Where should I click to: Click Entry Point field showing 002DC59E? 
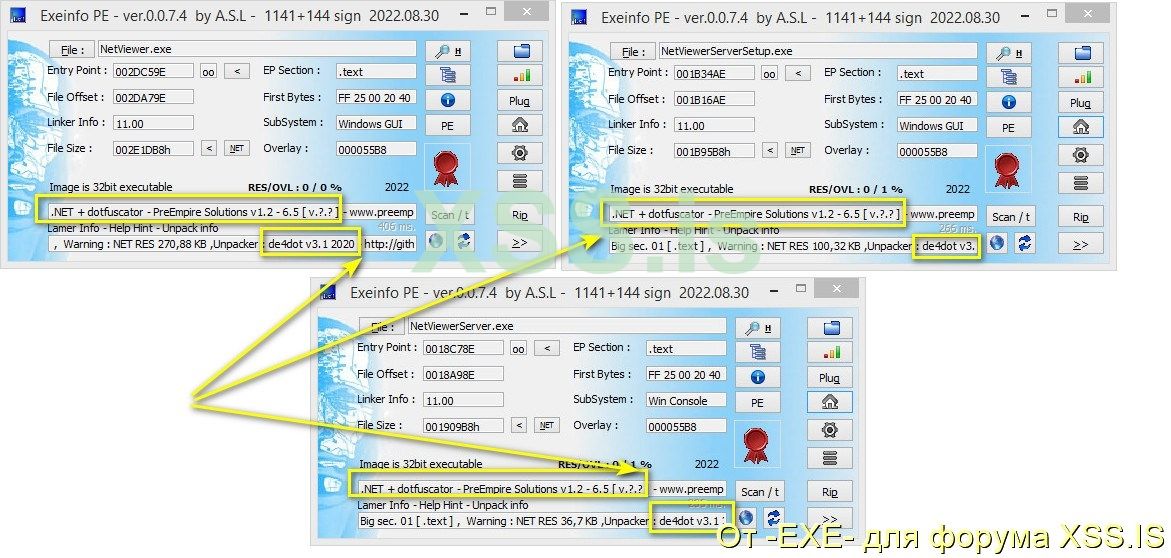(x=153, y=72)
